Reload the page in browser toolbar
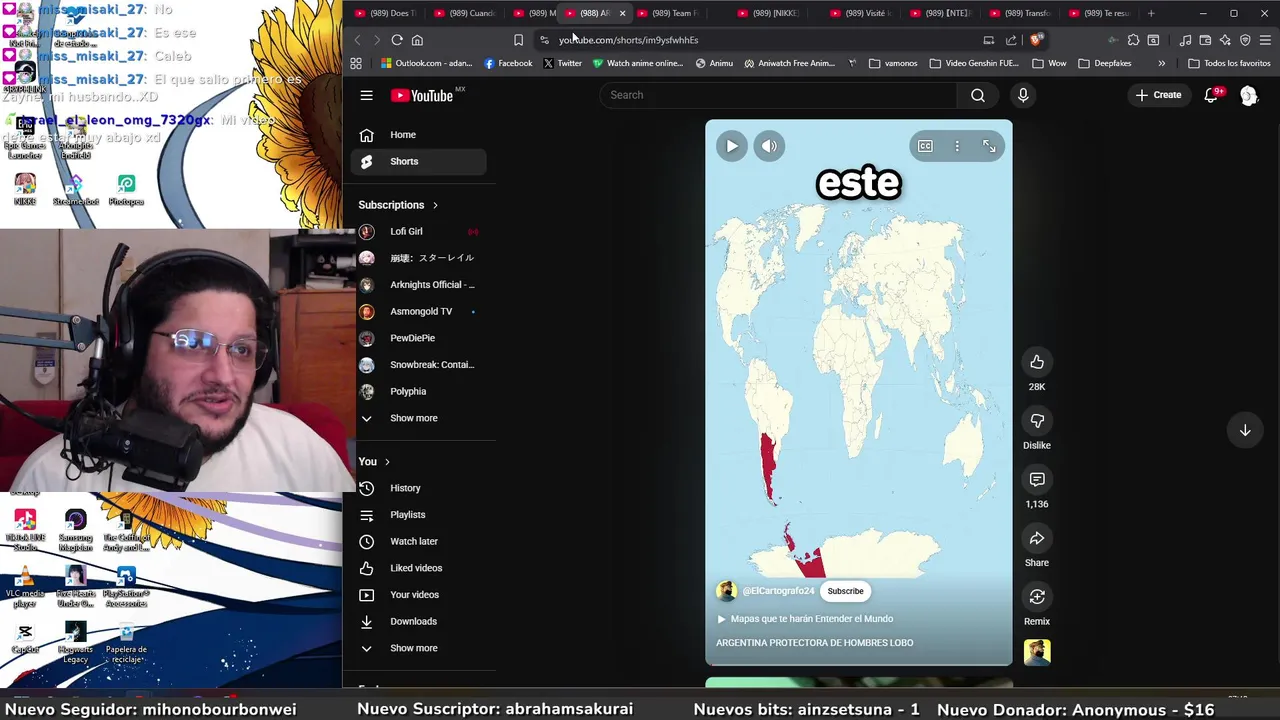The image size is (1280, 720). (x=397, y=40)
